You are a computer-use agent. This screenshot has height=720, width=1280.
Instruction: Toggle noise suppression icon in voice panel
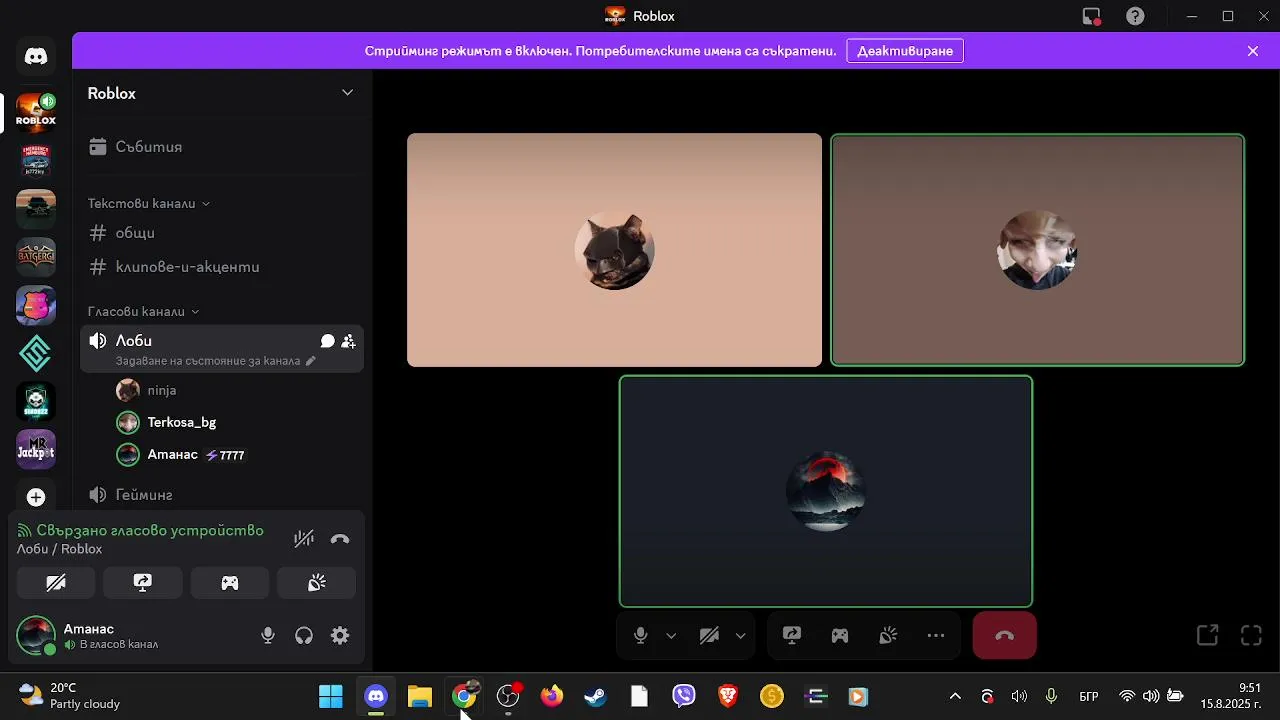pyautogui.click(x=304, y=539)
